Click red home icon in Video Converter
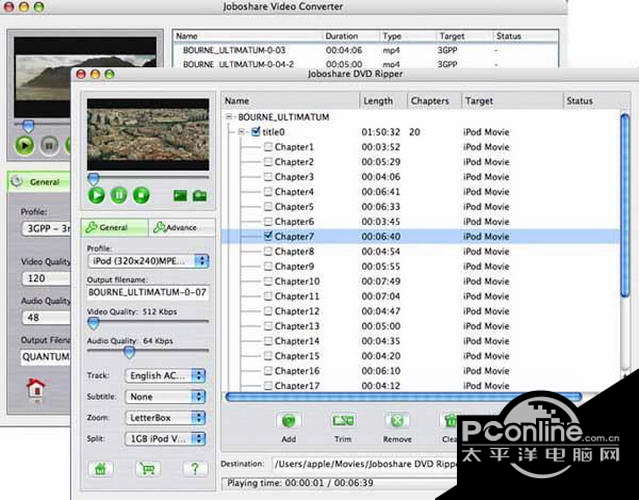639x500 pixels. [36, 387]
